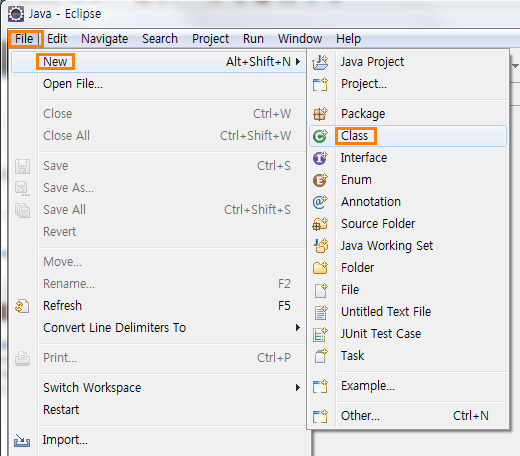Image resolution: width=520 pixels, height=456 pixels.
Task: Expand Convert Line Delimiters To submenu arrow
Action: coord(298,328)
